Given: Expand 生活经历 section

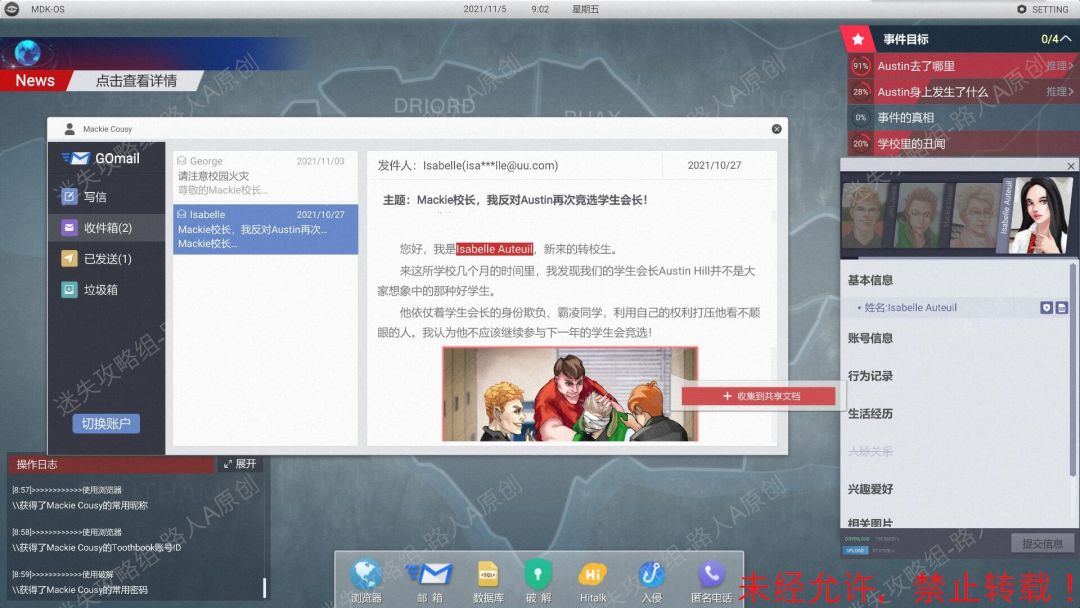Looking at the screenshot, I should point(870,414).
